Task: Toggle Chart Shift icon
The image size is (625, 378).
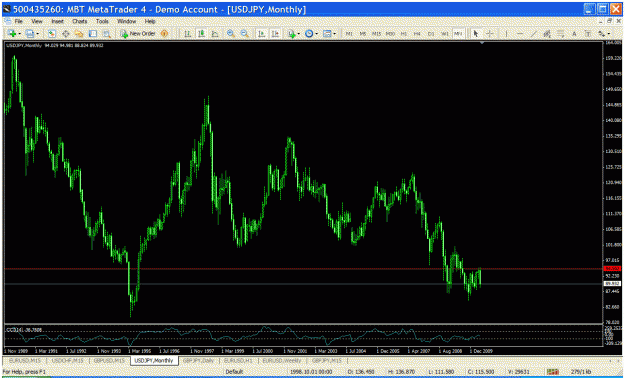Action: pyautogui.click(x=275, y=34)
